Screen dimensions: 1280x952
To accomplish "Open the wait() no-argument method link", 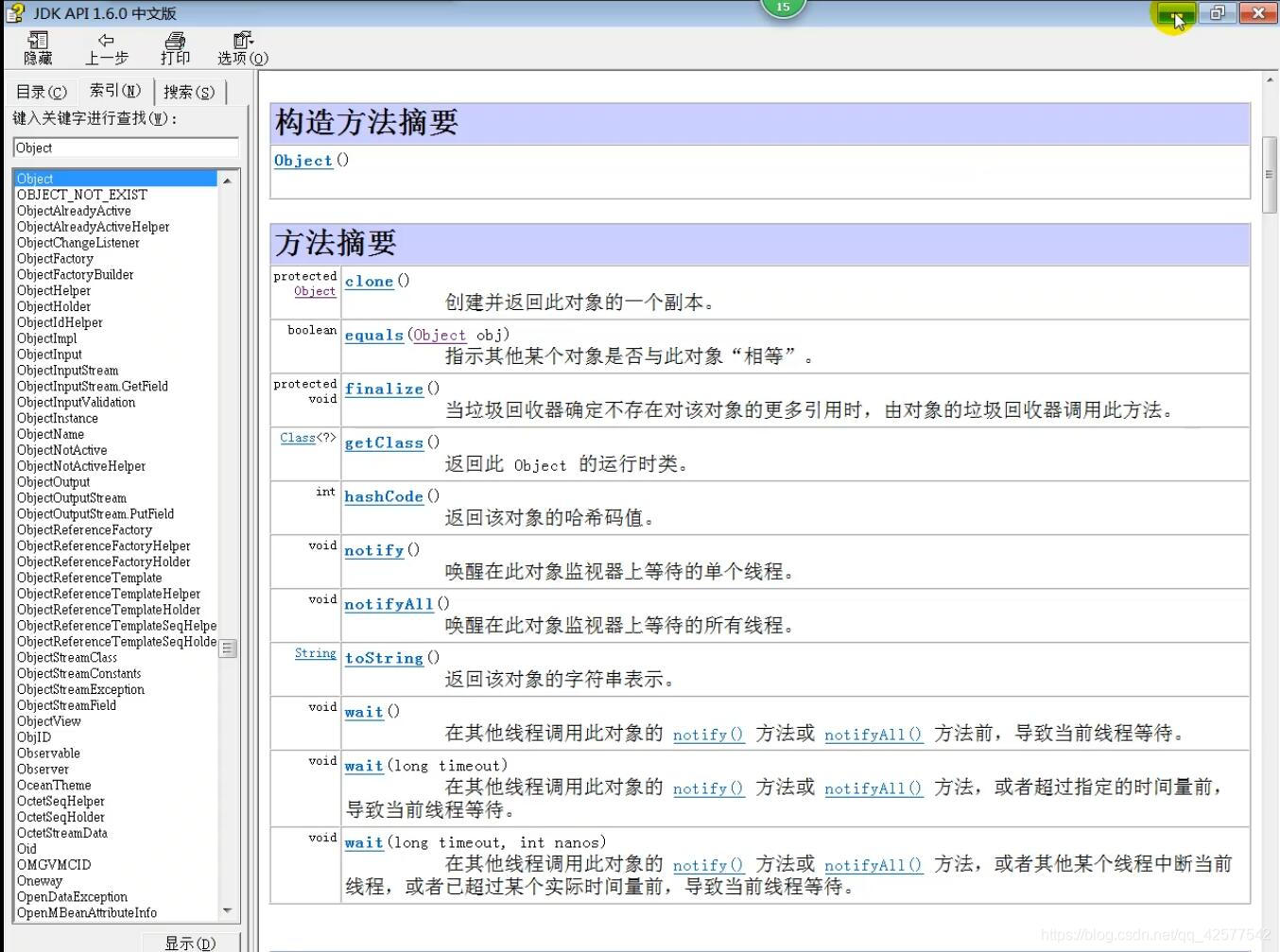I will (364, 712).
